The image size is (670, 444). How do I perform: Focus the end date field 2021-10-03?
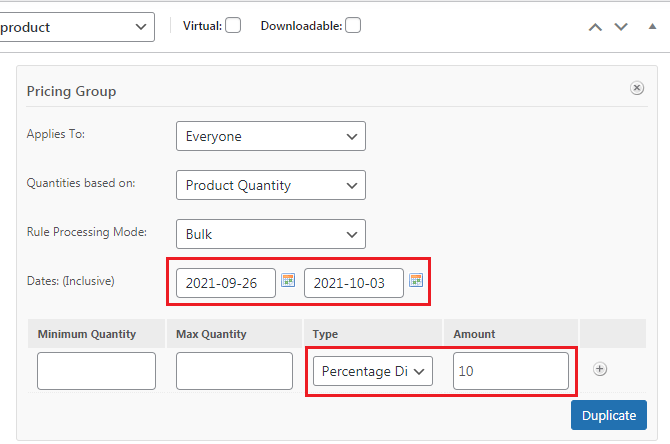354,283
